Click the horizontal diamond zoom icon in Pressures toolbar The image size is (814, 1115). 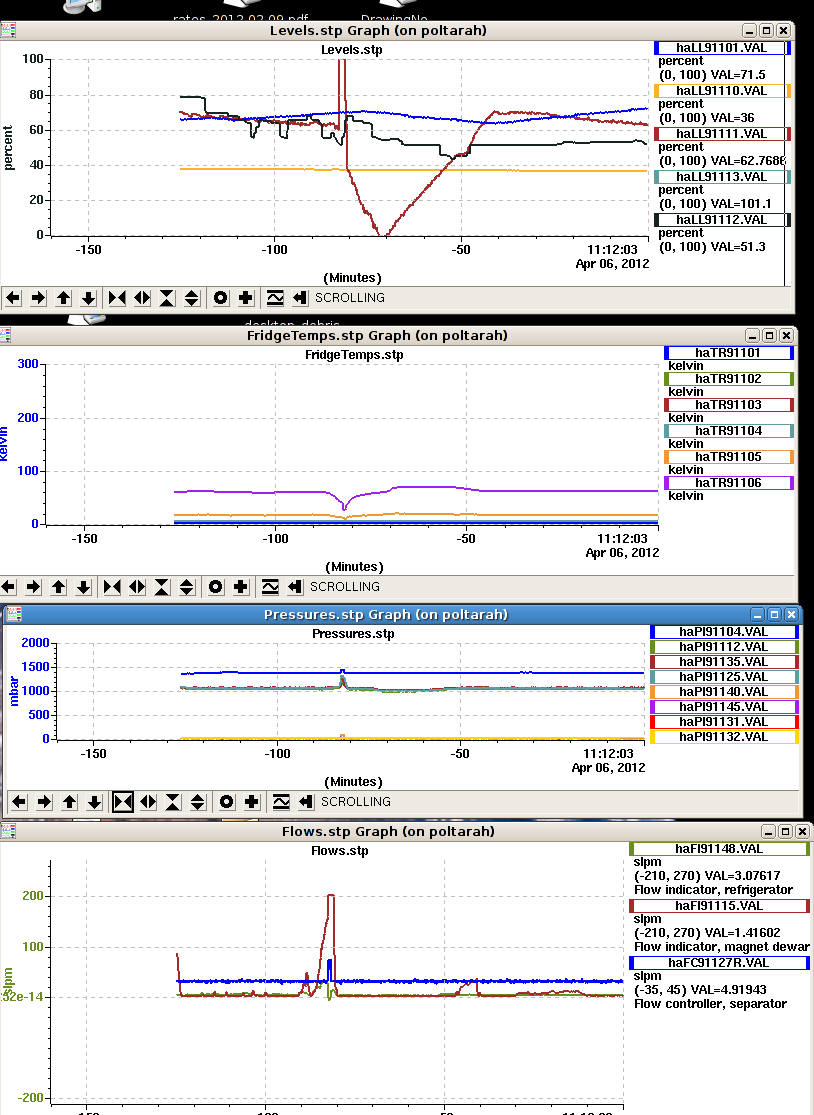148,802
